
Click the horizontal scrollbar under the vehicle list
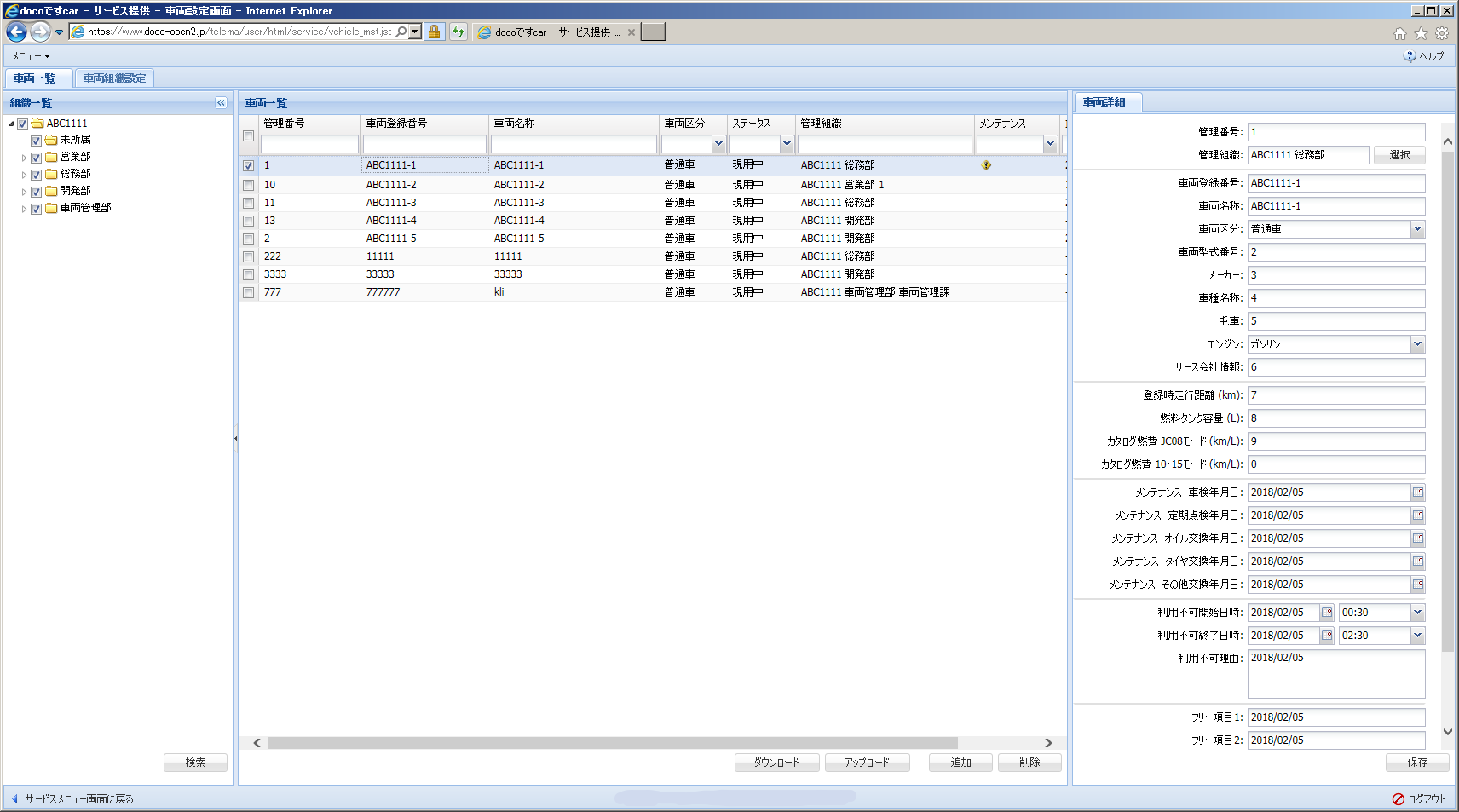click(612, 743)
